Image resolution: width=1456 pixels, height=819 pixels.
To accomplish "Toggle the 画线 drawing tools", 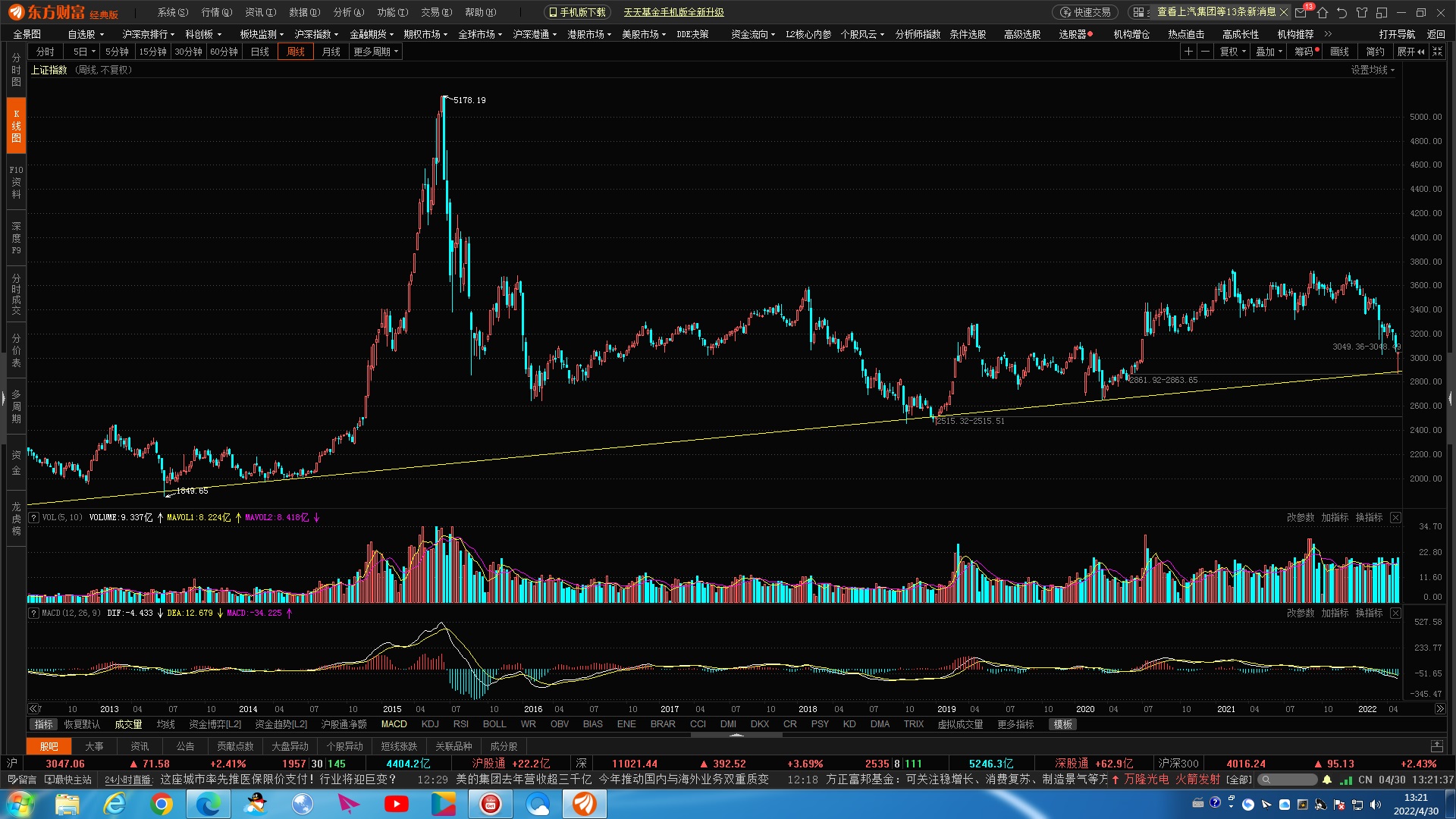I will [1339, 52].
